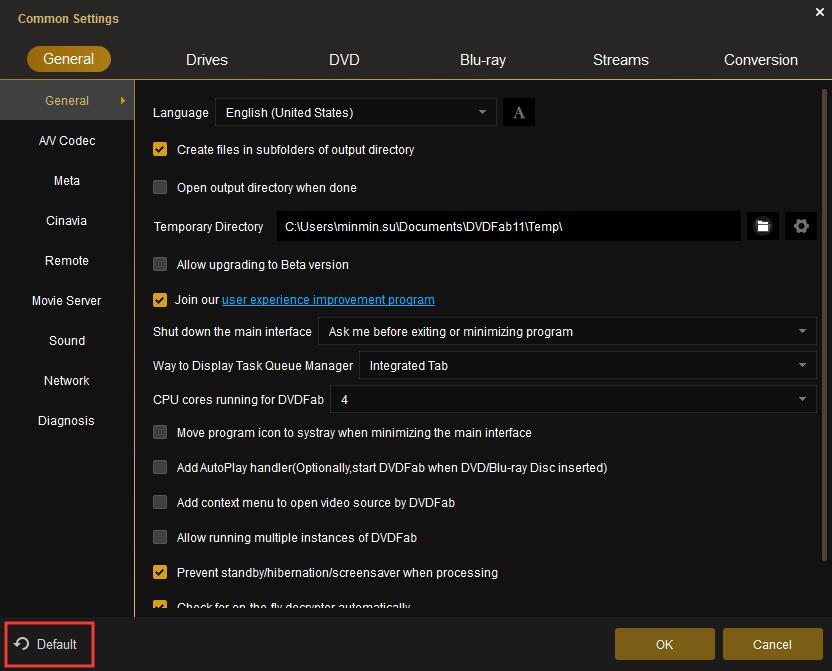The height and width of the screenshot is (671, 832).
Task: Open CPU cores running for DVDFab dropdown
Action: click(x=573, y=399)
